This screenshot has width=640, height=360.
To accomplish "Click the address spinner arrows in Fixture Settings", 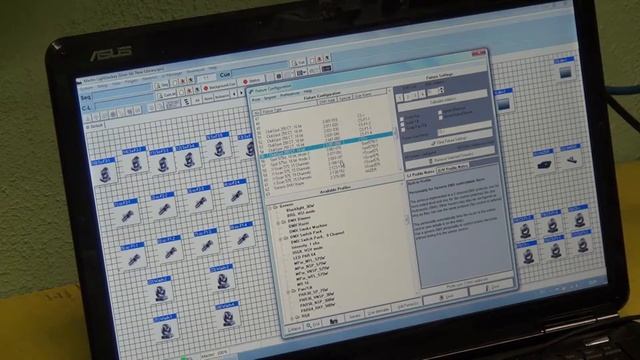I will [x=442, y=90].
